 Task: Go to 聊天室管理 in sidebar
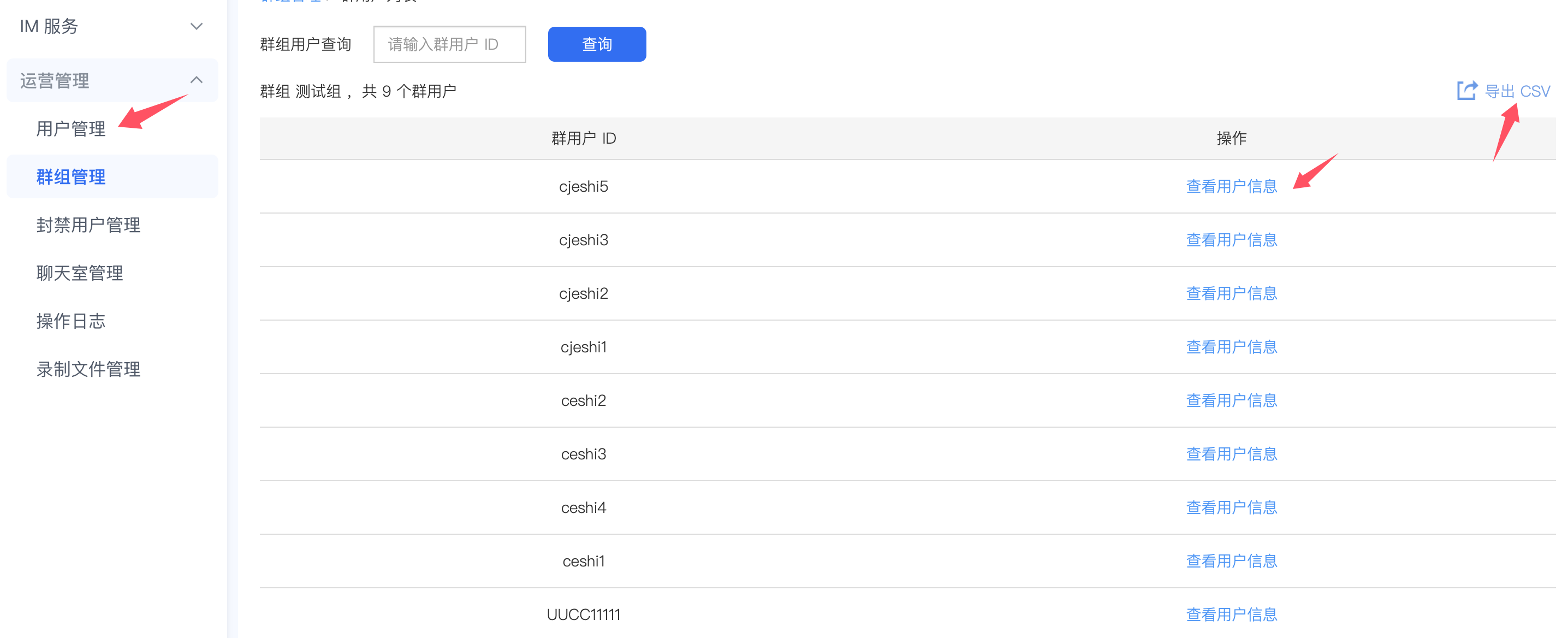click(79, 273)
